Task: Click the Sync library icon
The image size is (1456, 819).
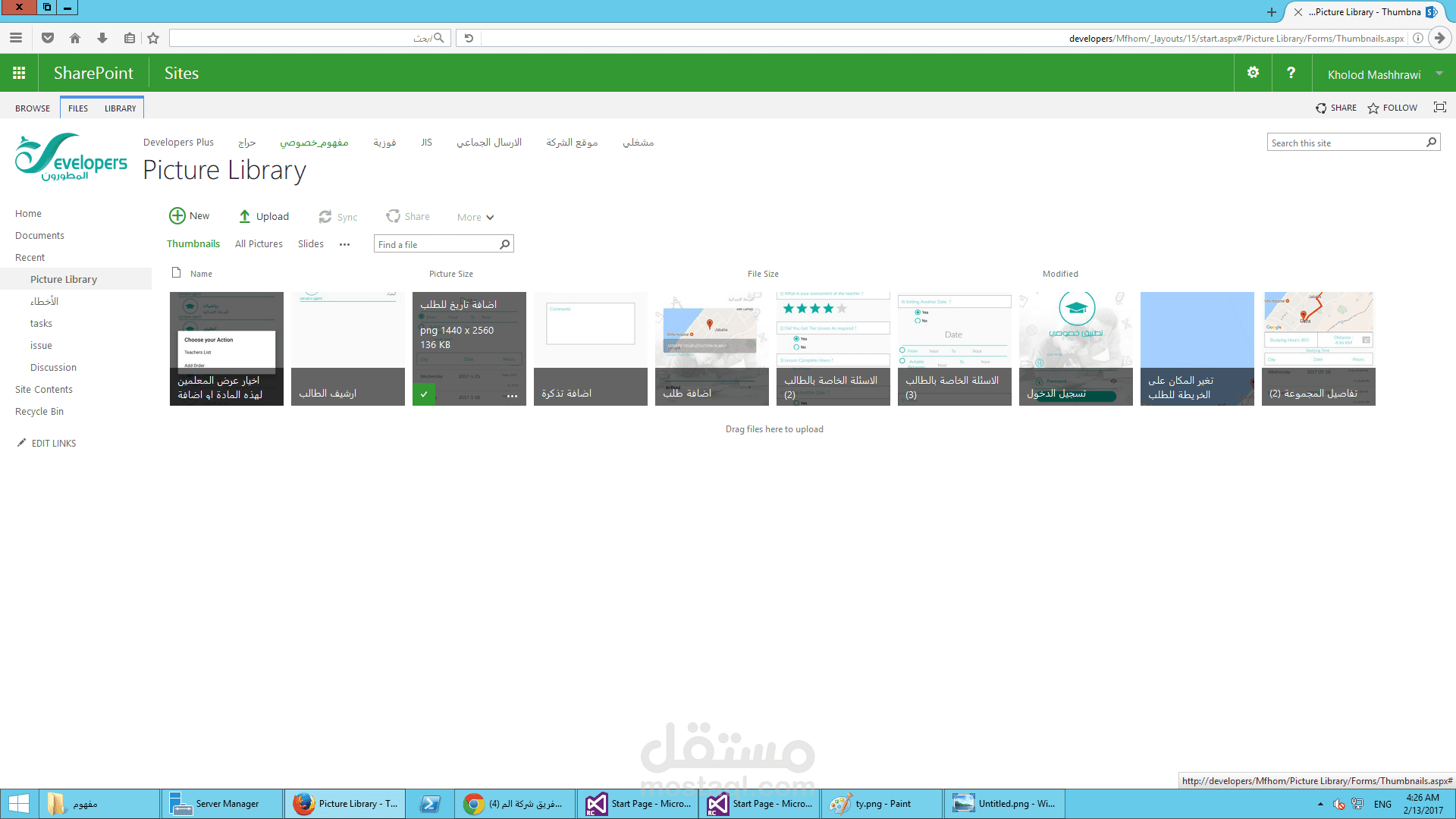Action: [325, 217]
